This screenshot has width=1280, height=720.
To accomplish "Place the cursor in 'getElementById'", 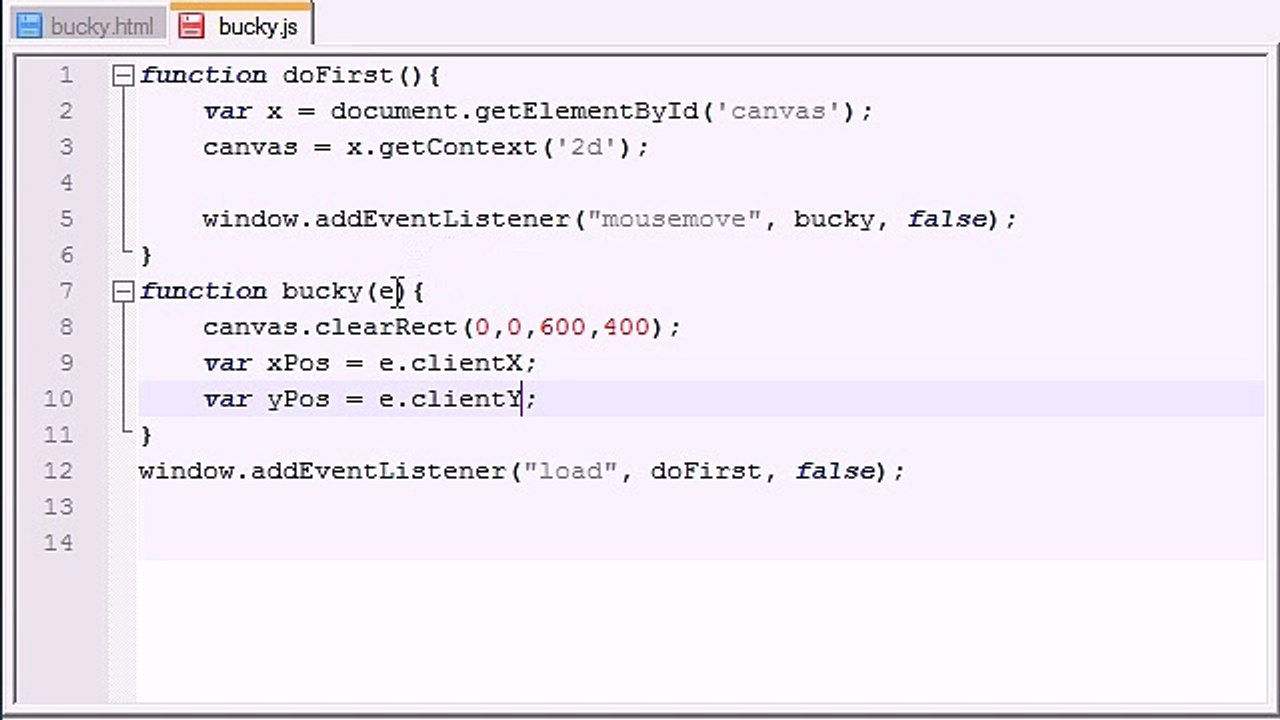I will click(586, 111).
